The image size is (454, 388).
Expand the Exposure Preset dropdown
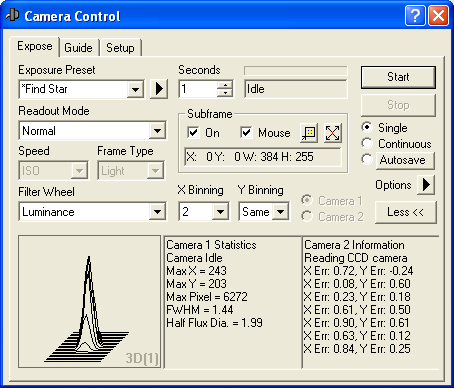(x=135, y=89)
